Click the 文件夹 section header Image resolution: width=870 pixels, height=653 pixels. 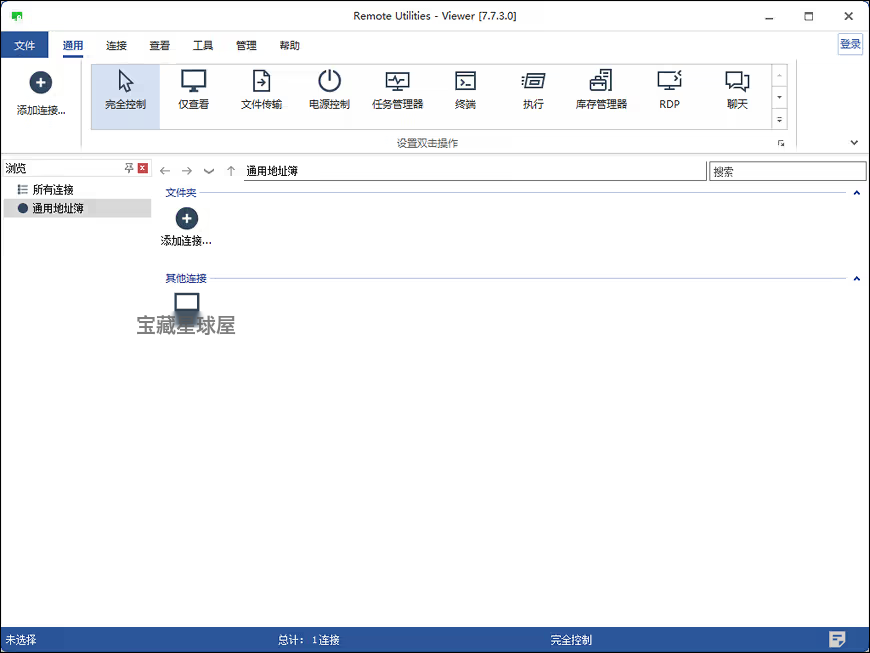pos(181,193)
